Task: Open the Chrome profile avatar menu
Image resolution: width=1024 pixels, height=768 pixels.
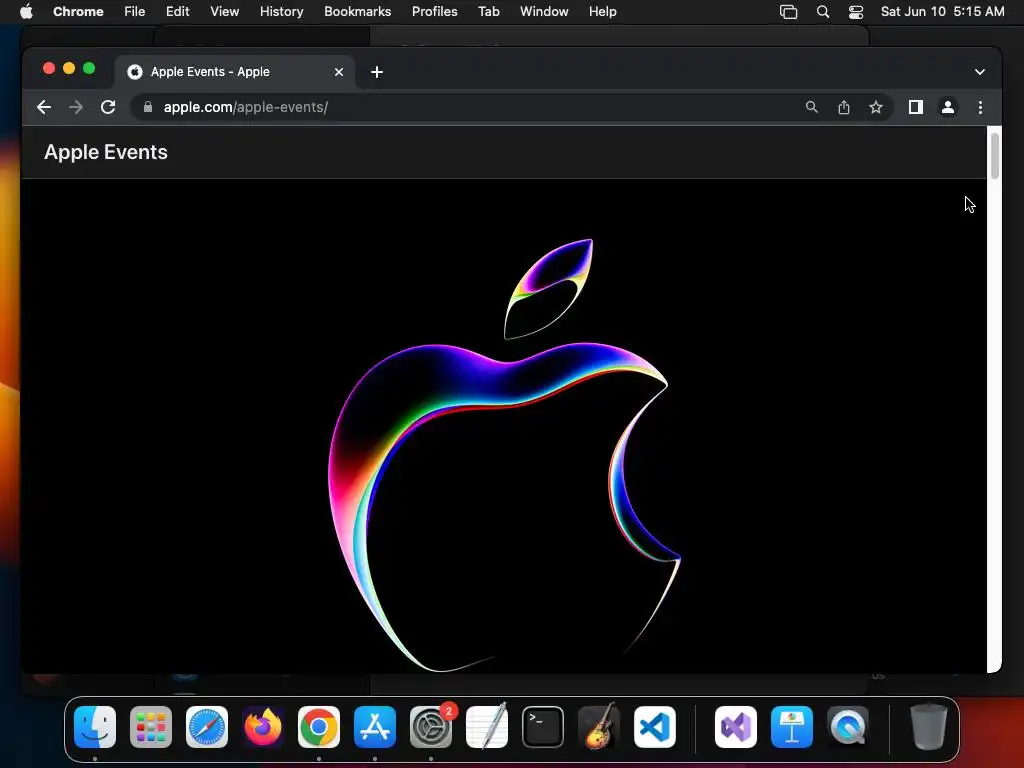Action: [x=948, y=107]
